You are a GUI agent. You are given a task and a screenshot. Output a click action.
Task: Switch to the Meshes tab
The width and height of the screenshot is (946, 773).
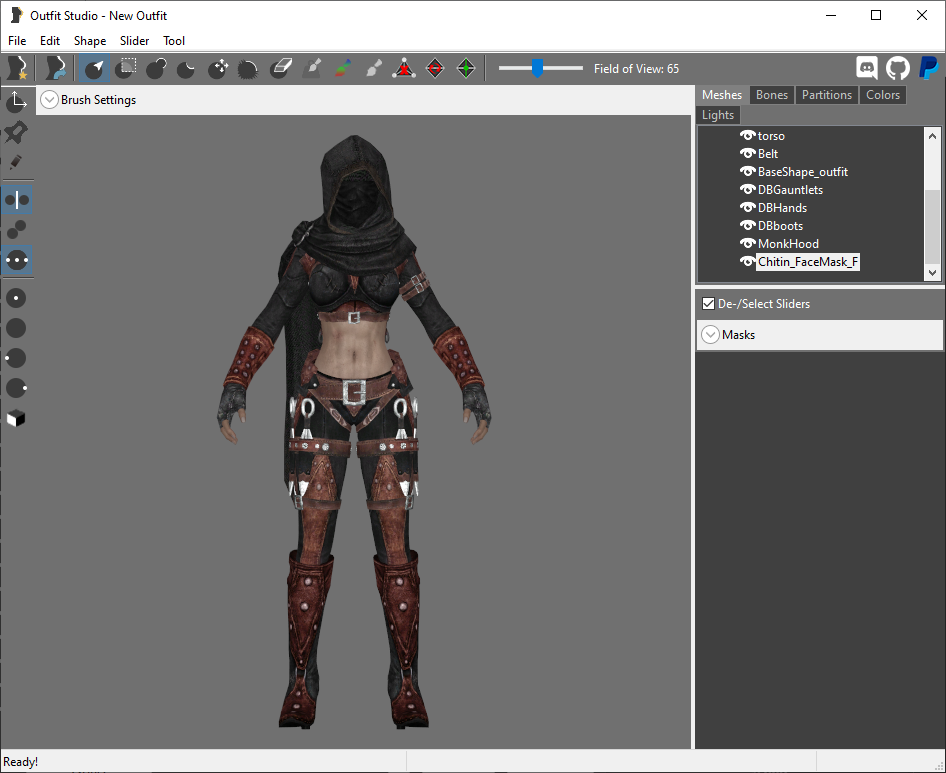pos(722,95)
